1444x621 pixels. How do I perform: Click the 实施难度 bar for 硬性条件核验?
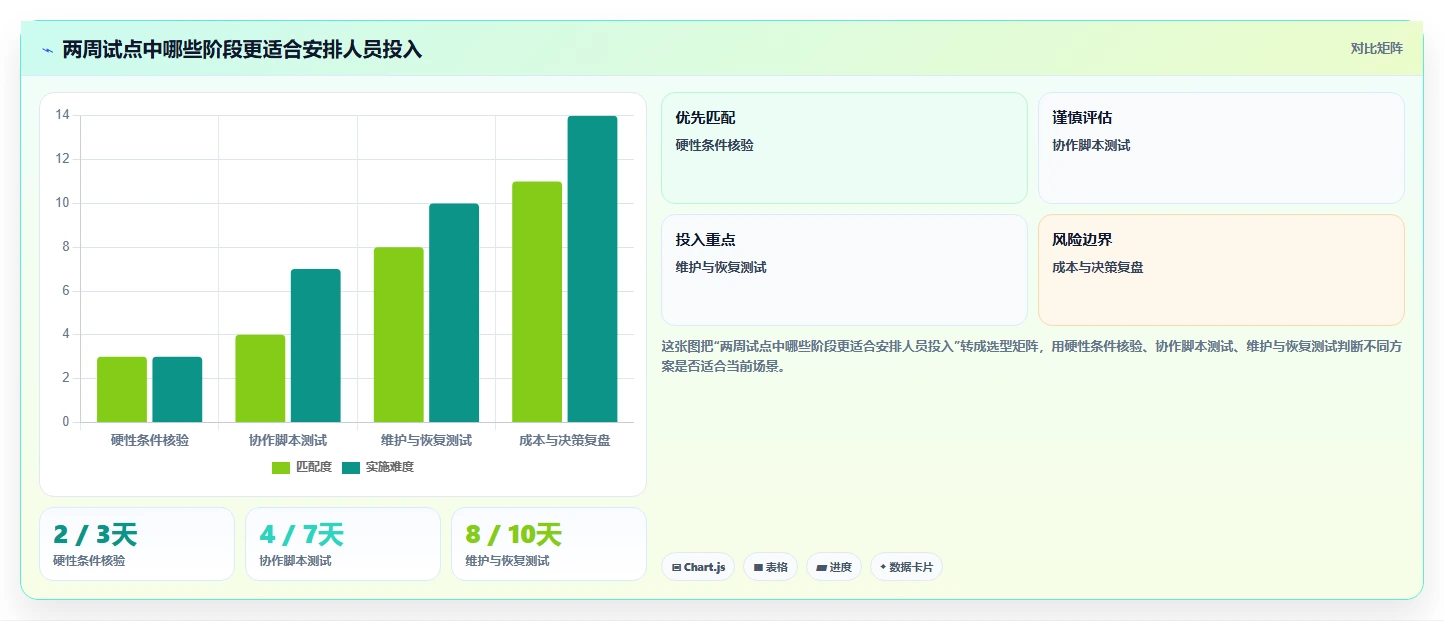click(x=177, y=390)
